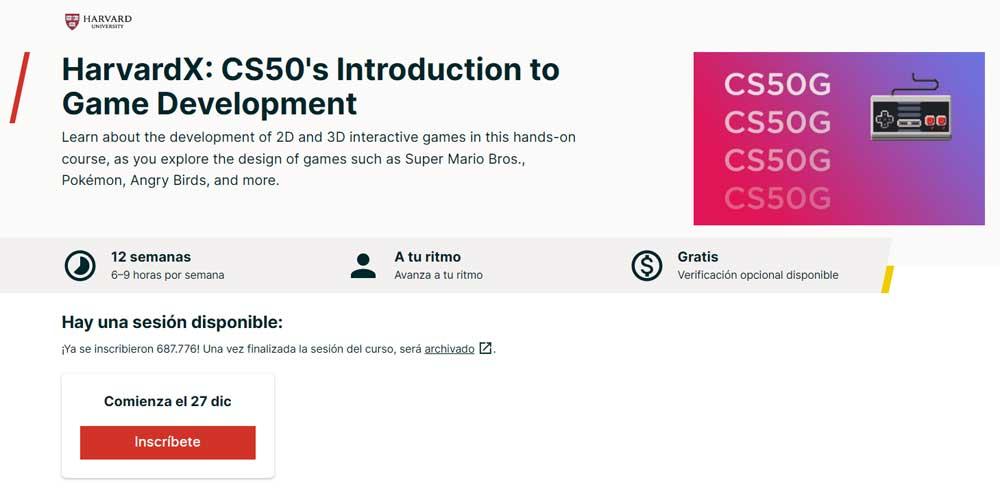Image resolution: width=1000 pixels, height=489 pixels.
Task: Click the external link icon after archivado
Action: coord(485,348)
